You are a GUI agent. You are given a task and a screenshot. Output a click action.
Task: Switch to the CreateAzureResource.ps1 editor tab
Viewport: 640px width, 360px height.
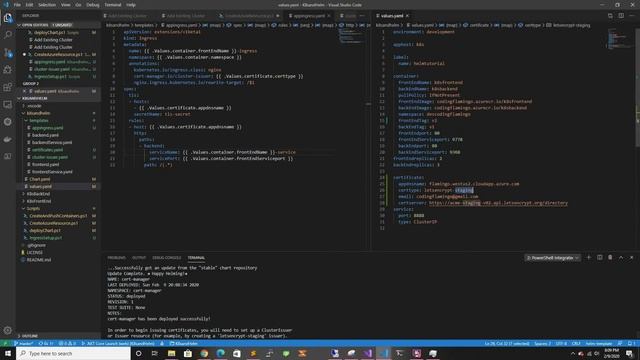249,16
